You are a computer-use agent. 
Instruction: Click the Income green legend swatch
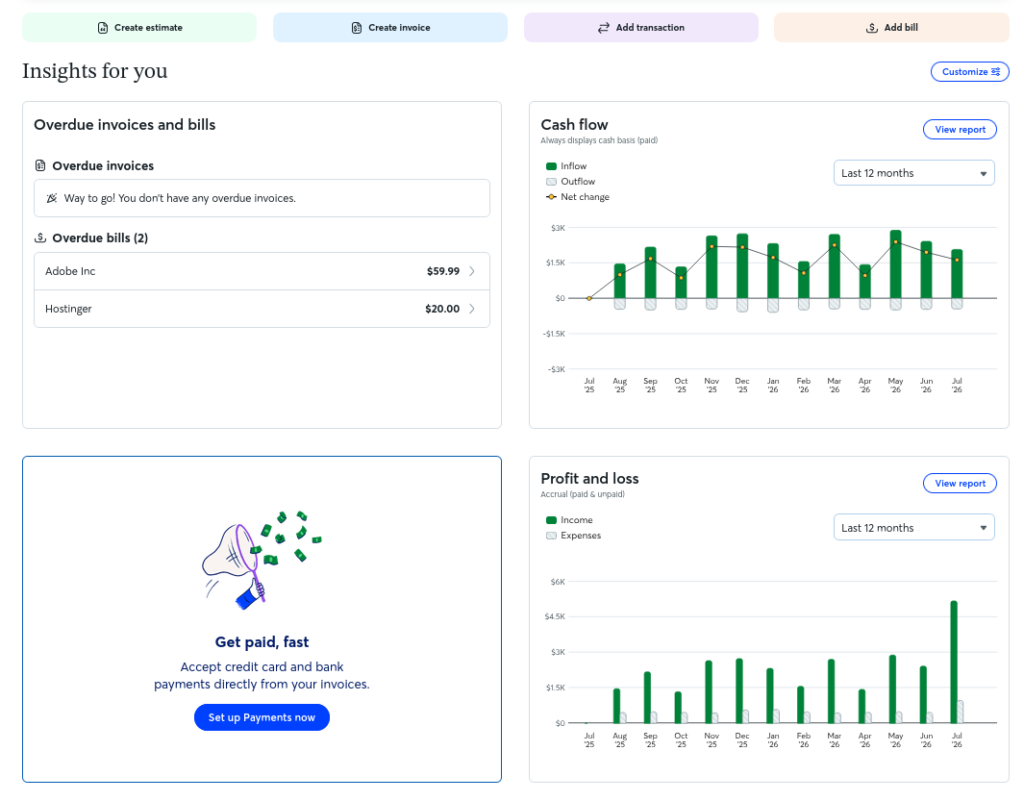pyautogui.click(x=551, y=520)
